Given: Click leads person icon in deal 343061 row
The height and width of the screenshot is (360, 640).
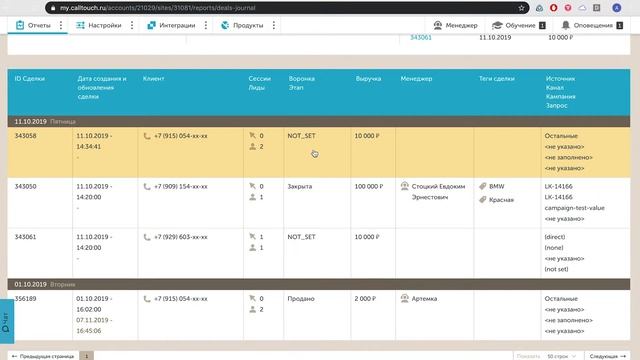Looking at the screenshot, I should (x=253, y=248).
